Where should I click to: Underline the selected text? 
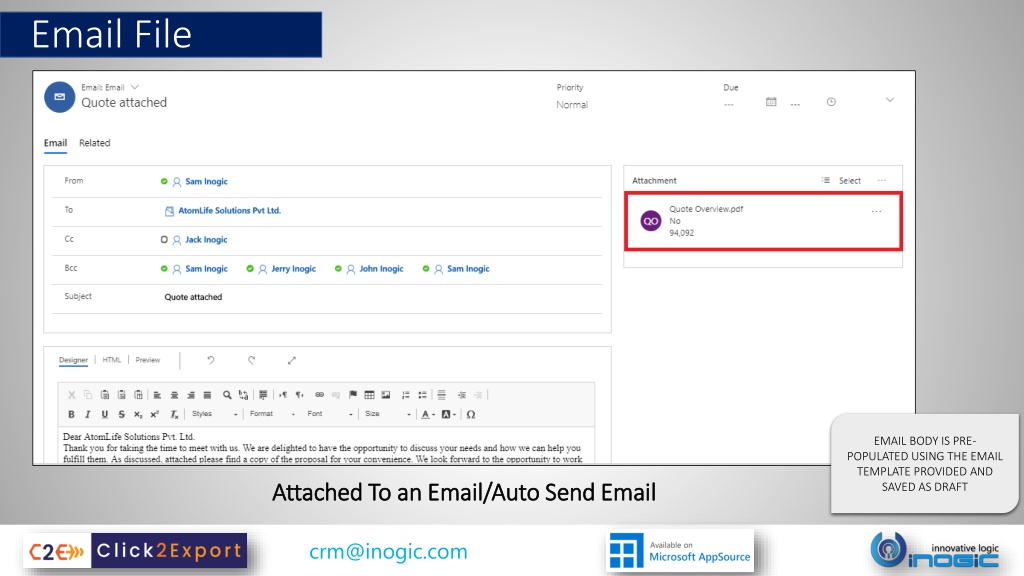[104, 414]
